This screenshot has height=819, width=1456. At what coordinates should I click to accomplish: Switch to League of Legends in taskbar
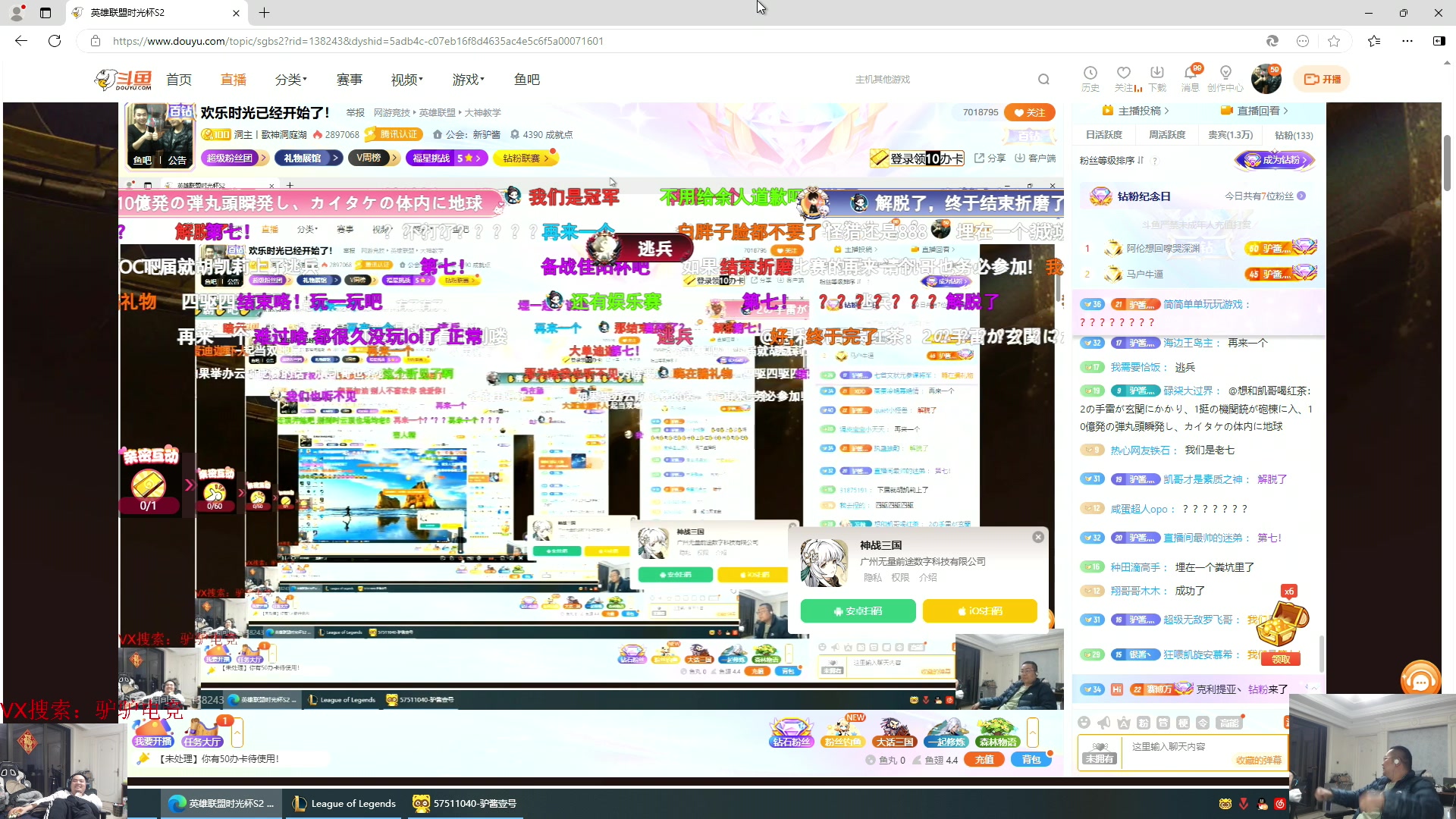tap(345, 803)
